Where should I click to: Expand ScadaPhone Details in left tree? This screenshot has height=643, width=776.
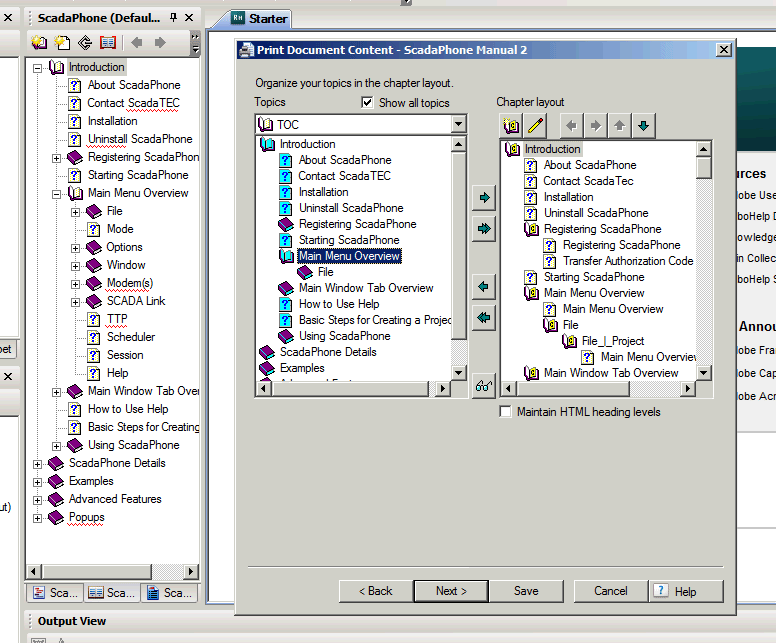[x=38, y=464]
